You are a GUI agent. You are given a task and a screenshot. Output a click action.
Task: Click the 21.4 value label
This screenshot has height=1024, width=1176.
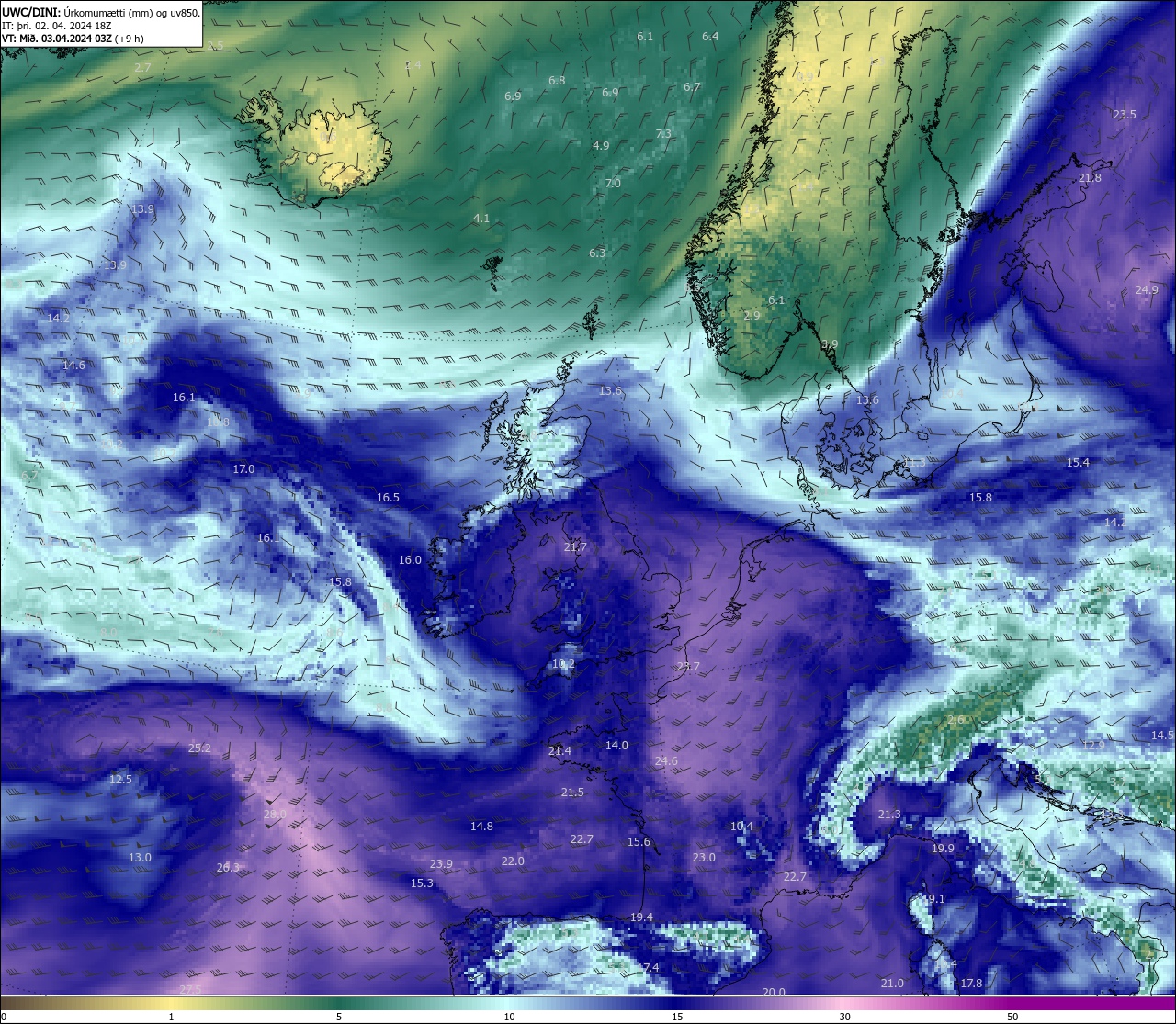pyautogui.click(x=560, y=751)
